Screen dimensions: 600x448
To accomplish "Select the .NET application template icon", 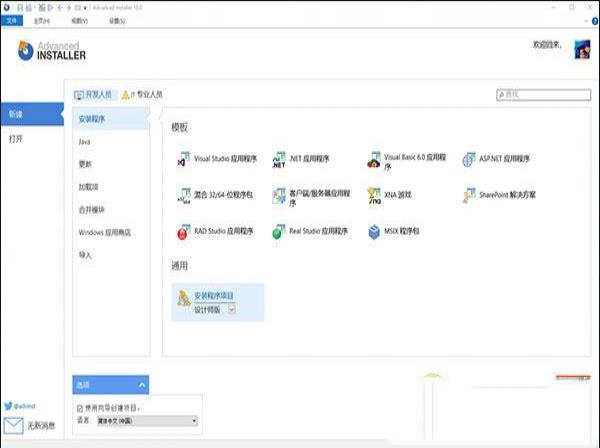I will pyautogui.click(x=279, y=159).
